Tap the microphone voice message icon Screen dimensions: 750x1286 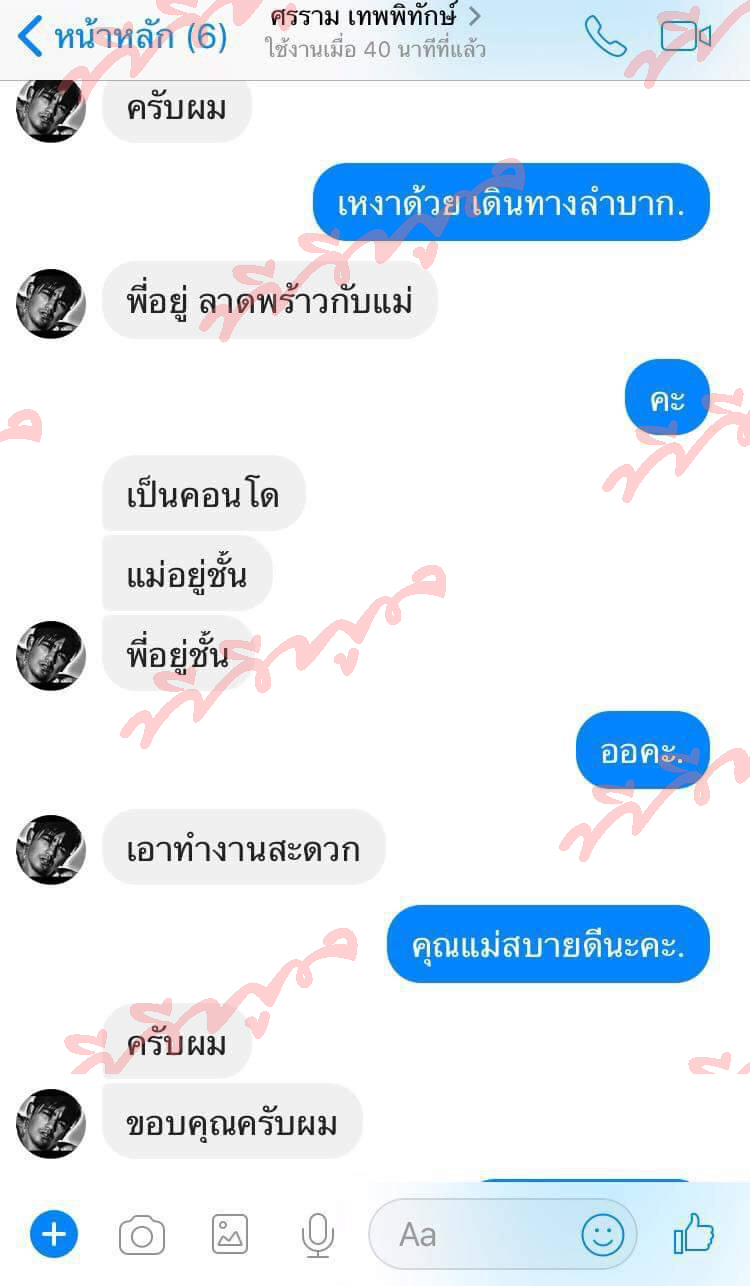[317, 1236]
